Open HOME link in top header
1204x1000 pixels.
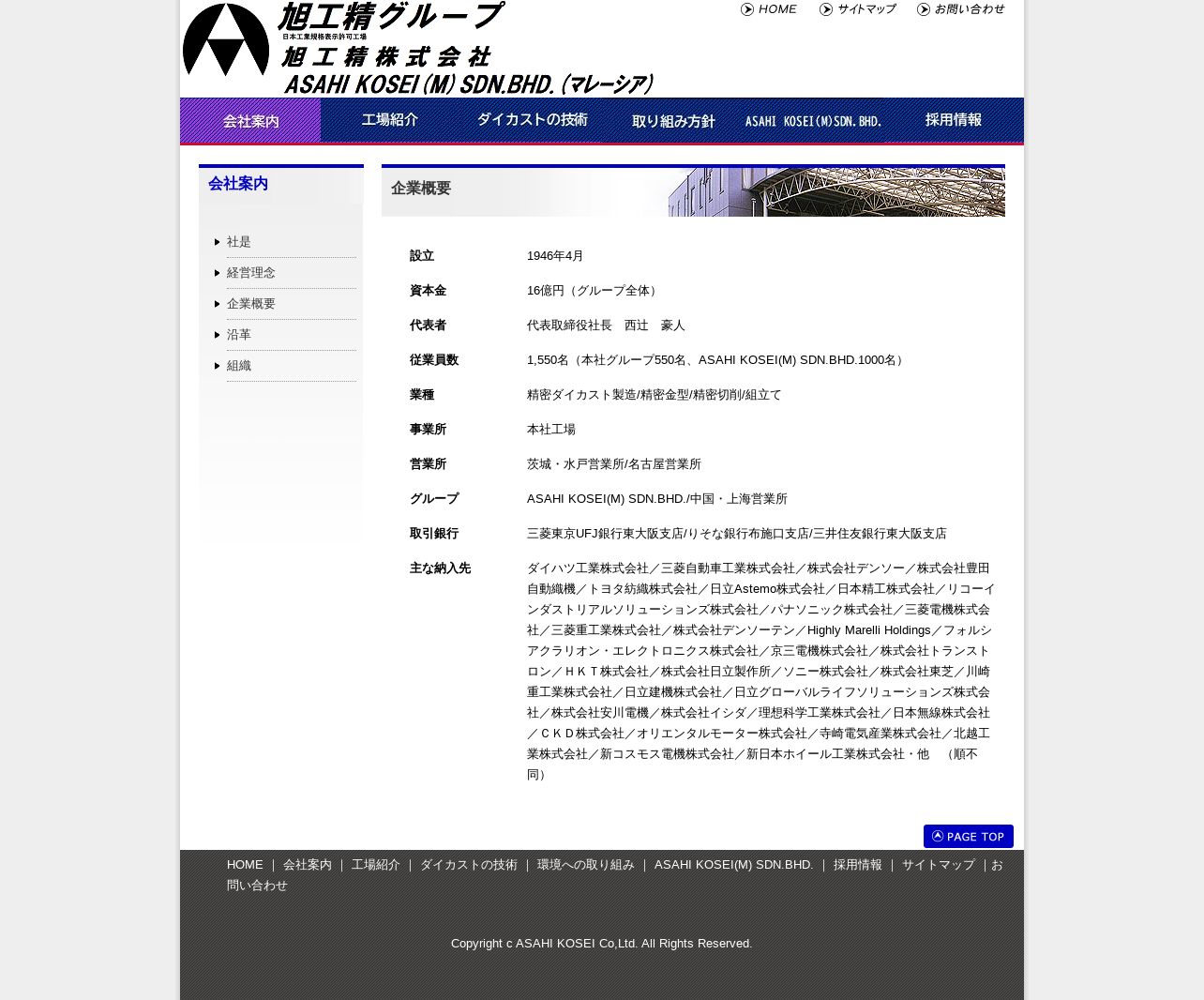pos(777,9)
